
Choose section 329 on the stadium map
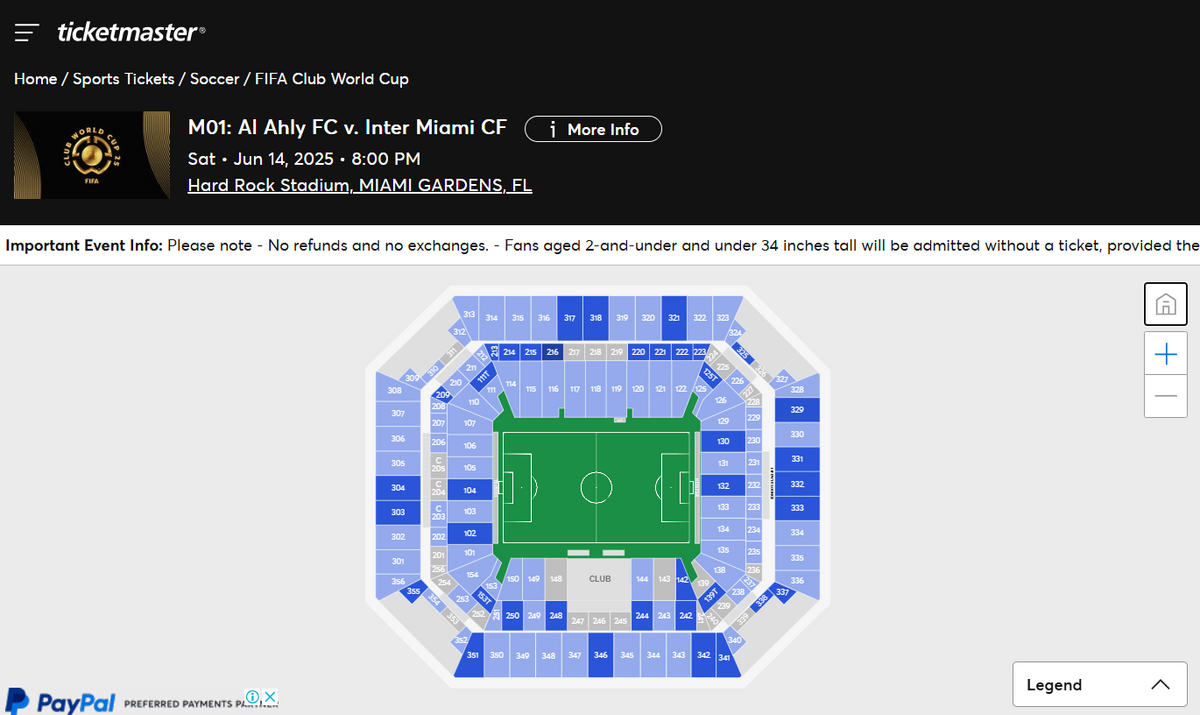(797, 410)
